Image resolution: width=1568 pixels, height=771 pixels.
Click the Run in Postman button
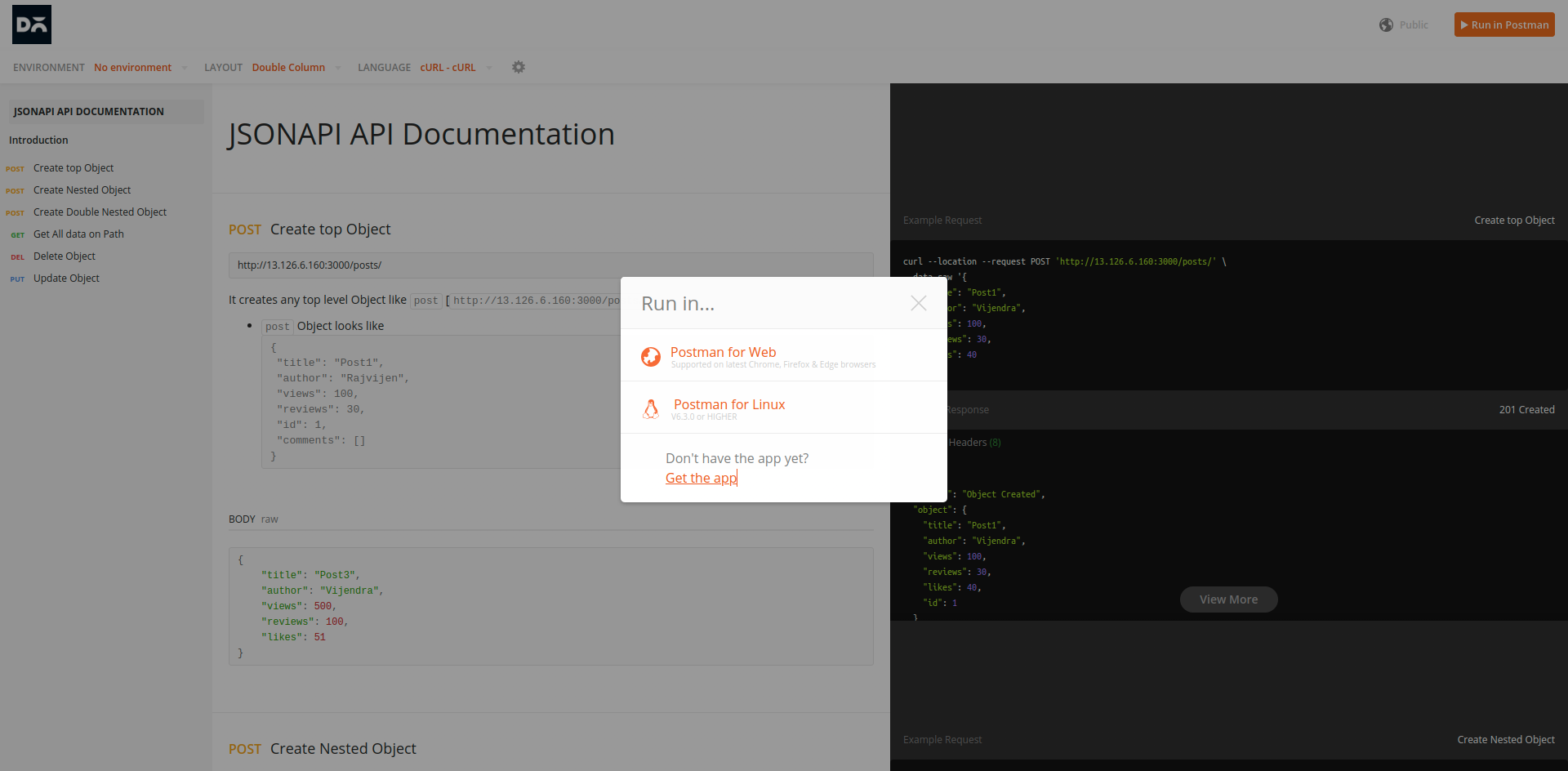(1504, 25)
